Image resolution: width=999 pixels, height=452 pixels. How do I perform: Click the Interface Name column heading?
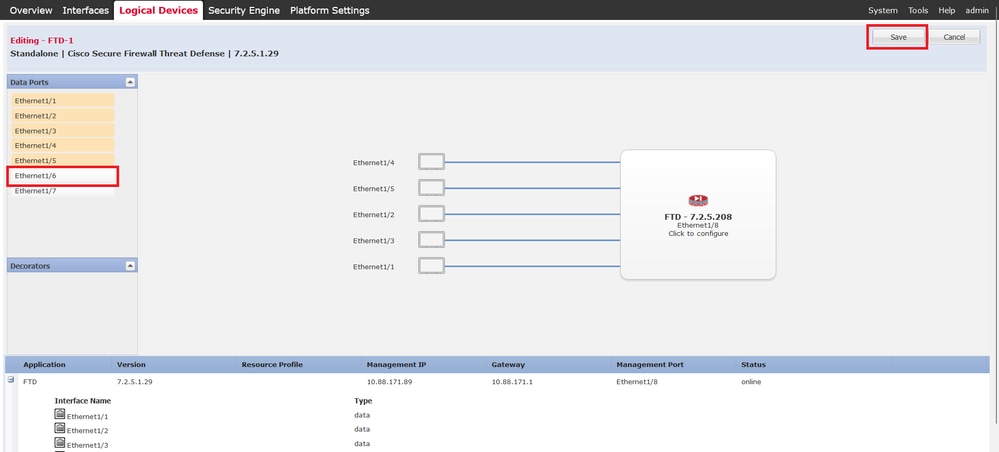83,401
